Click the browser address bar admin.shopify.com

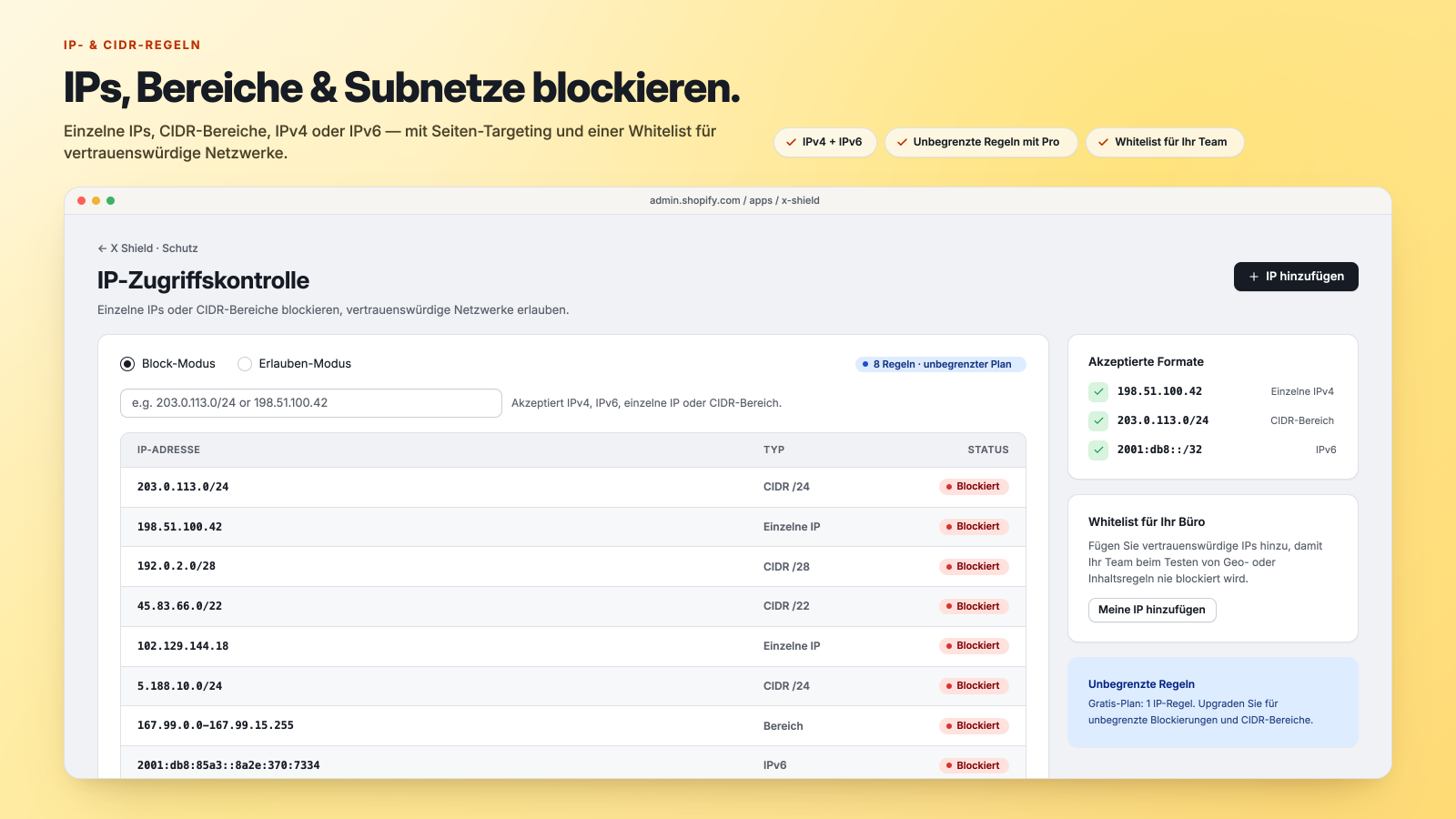734,200
